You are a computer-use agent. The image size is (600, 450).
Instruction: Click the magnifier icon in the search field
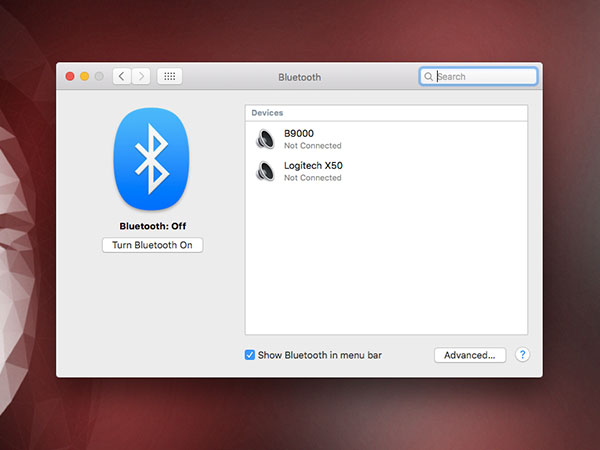click(429, 77)
